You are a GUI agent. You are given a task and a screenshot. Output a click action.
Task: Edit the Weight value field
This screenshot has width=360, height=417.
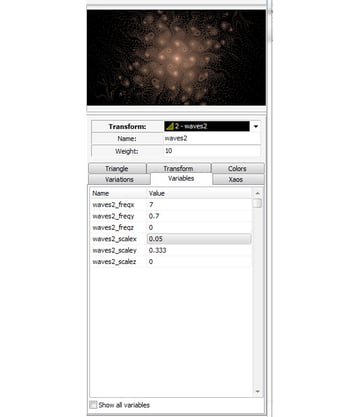(x=212, y=151)
